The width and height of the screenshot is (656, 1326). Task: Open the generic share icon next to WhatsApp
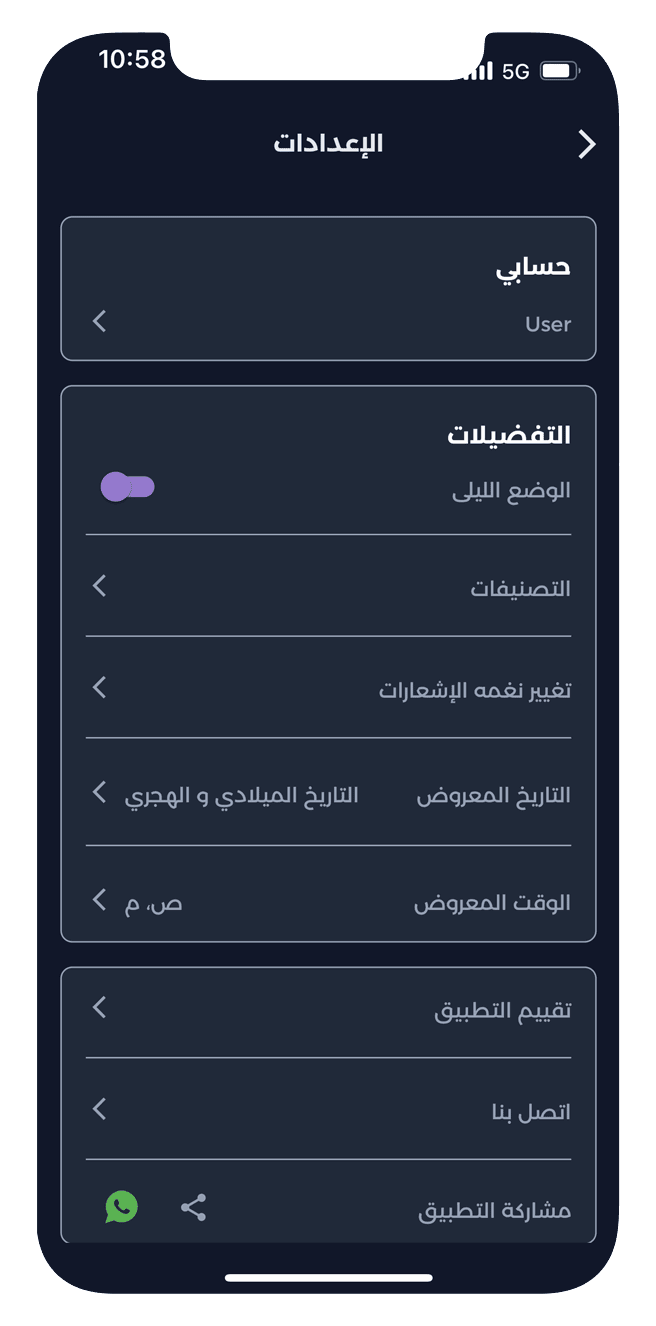(192, 1207)
